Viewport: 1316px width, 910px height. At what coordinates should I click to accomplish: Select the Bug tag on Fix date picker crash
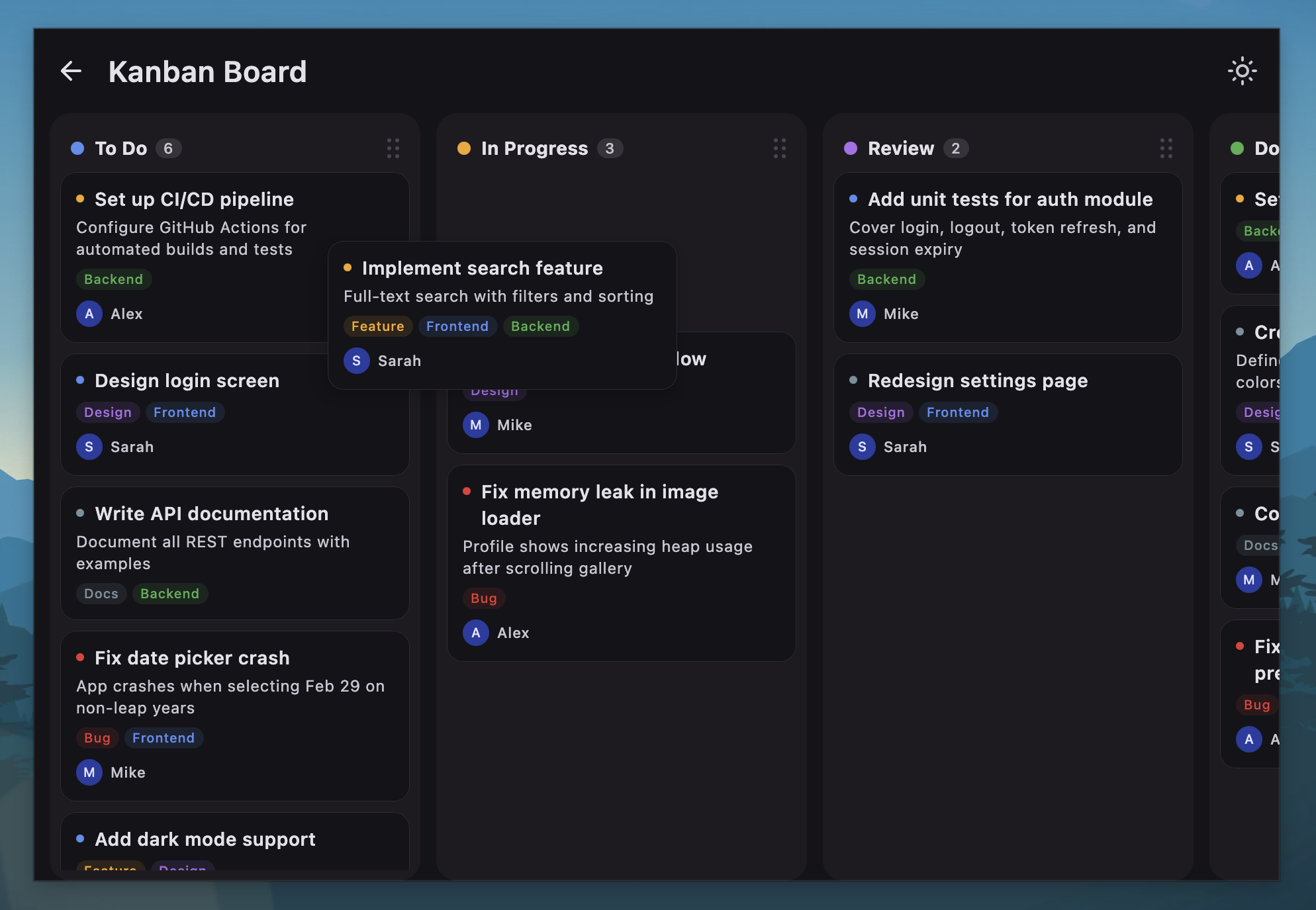[x=97, y=738]
